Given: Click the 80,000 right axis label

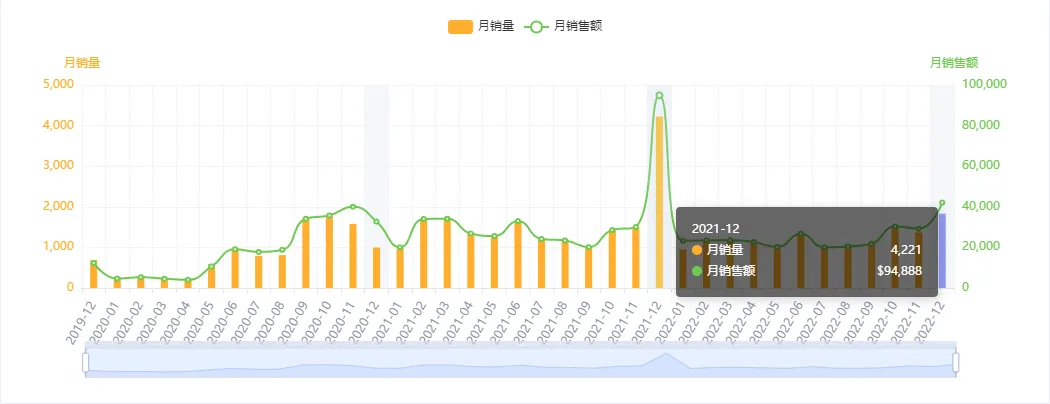Looking at the screenshot, I should 982,125.
